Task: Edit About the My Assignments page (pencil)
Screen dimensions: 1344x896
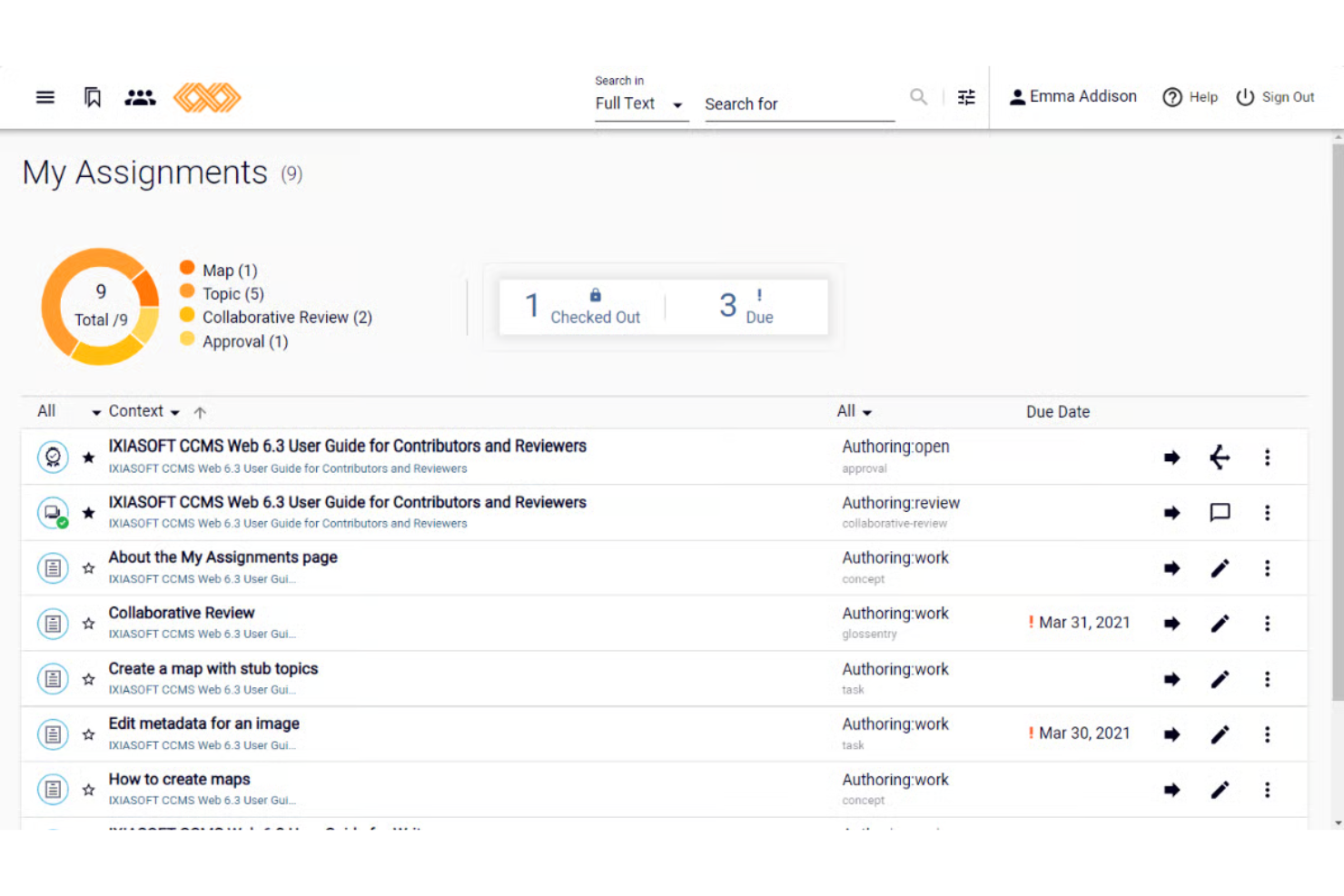Action: tap(1220, 568)
